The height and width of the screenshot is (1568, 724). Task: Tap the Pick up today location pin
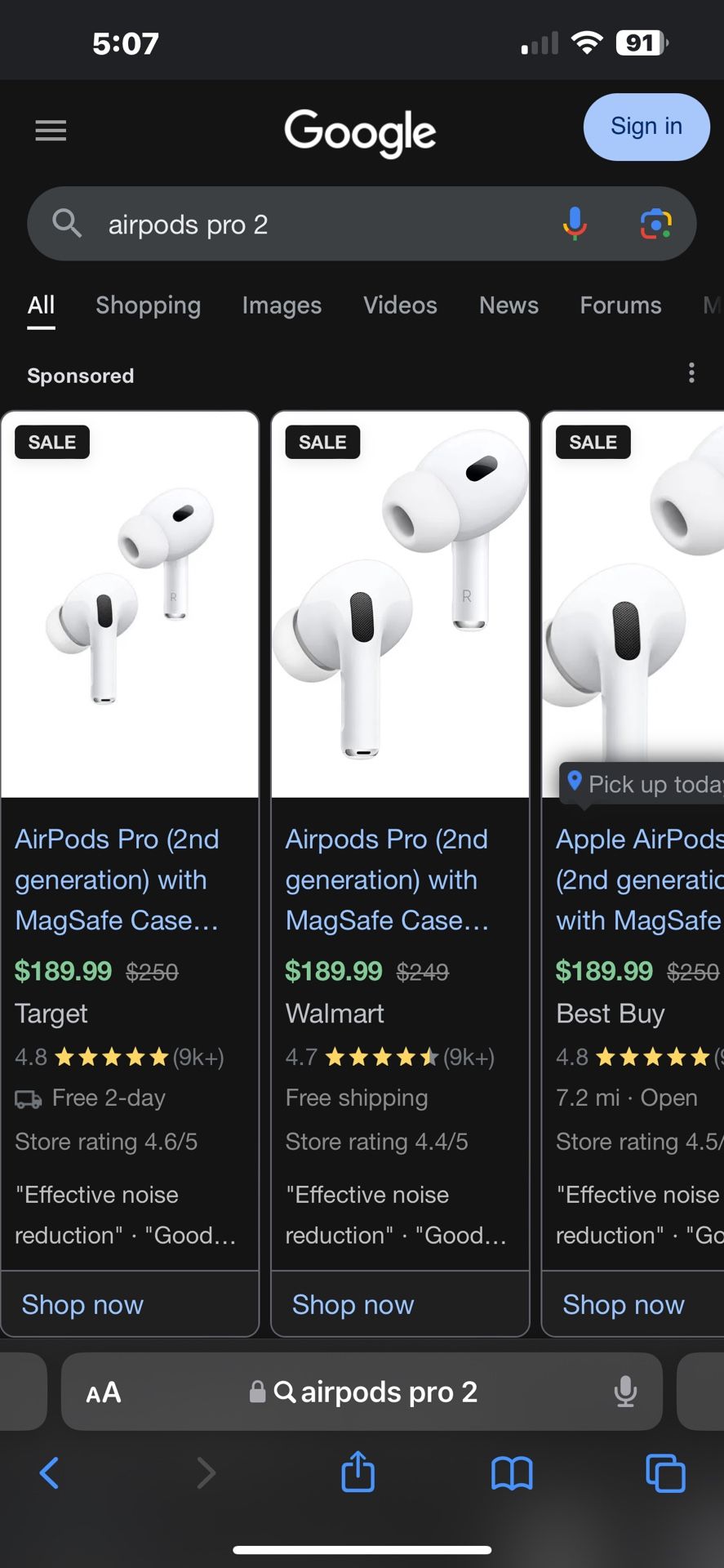point(576,782)
